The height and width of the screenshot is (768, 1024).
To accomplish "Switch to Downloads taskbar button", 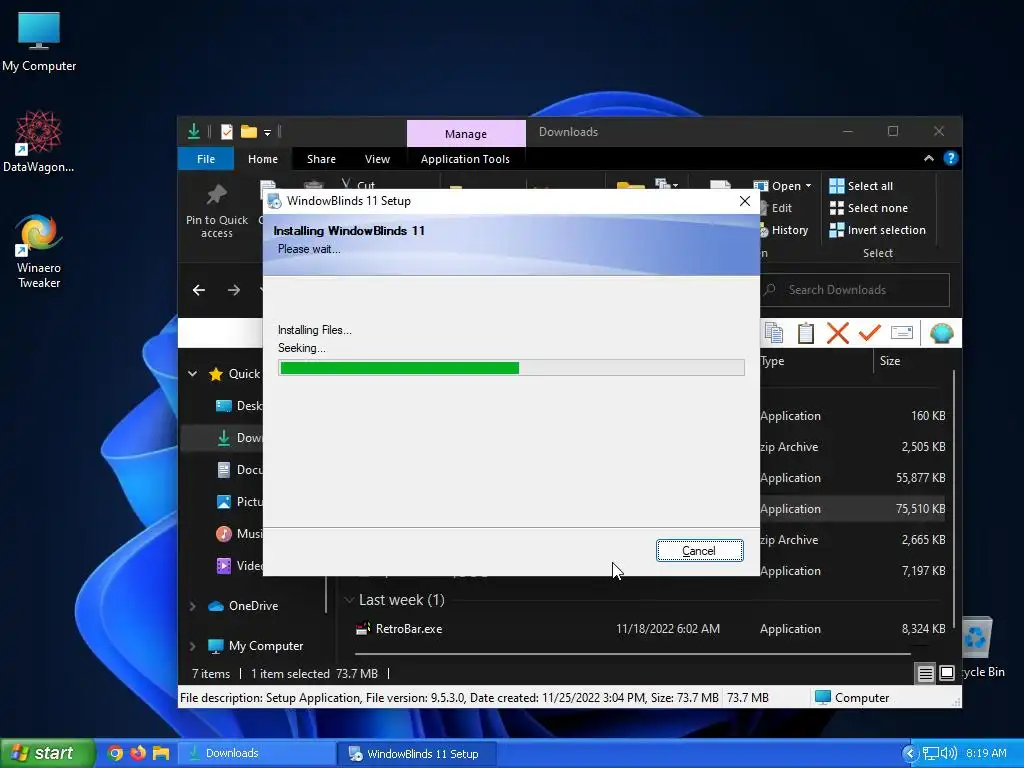I will [257, 754].
